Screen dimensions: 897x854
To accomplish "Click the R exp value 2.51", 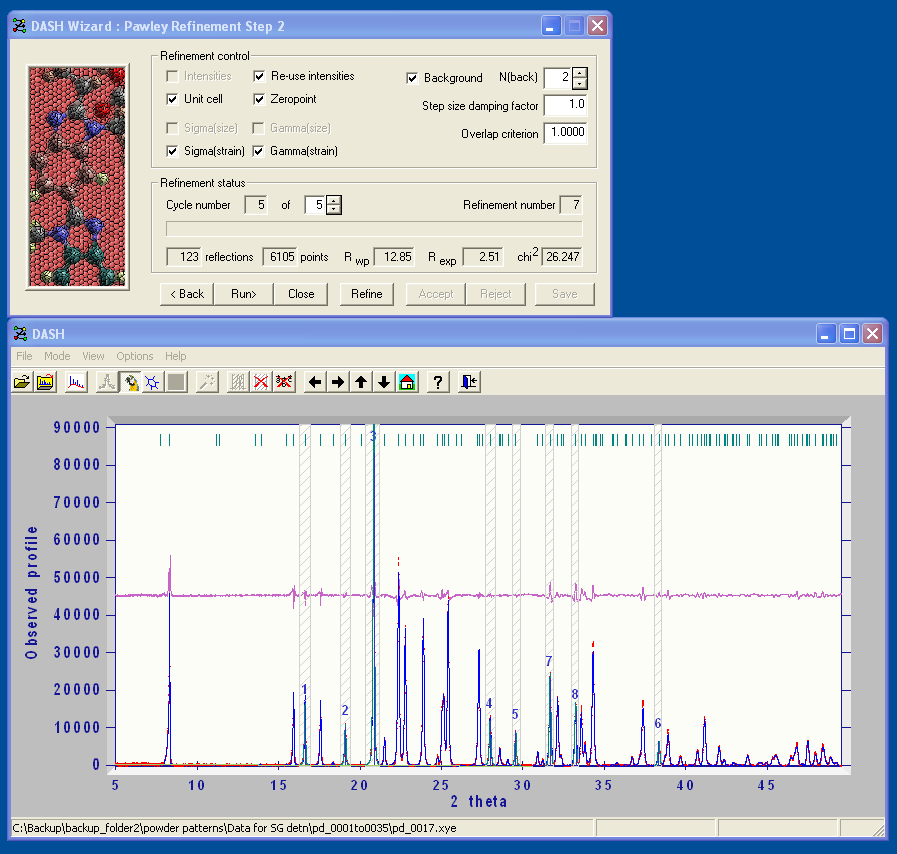I will click(483, 257).
